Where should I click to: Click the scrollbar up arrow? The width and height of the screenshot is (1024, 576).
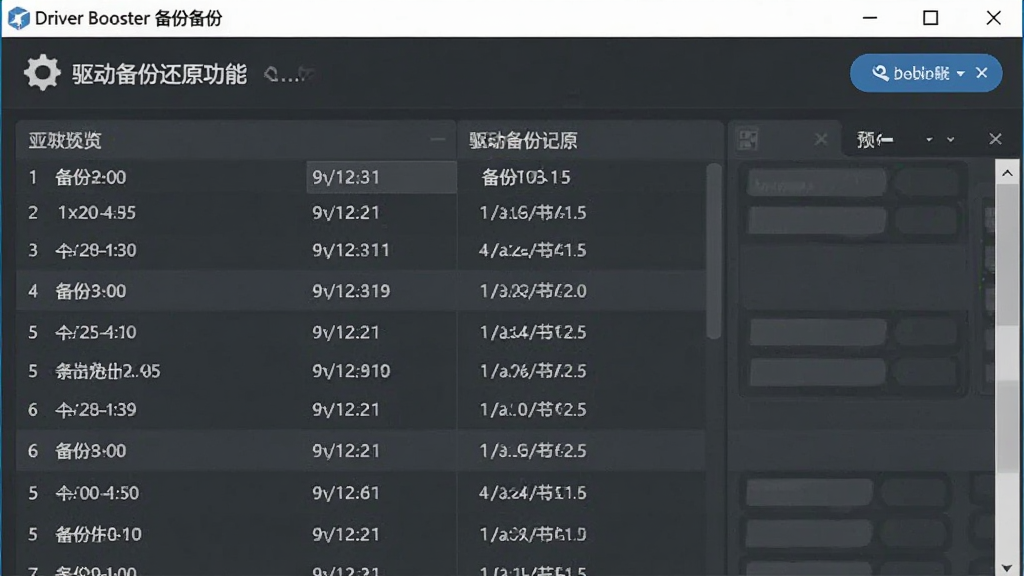coord(1007,173)
